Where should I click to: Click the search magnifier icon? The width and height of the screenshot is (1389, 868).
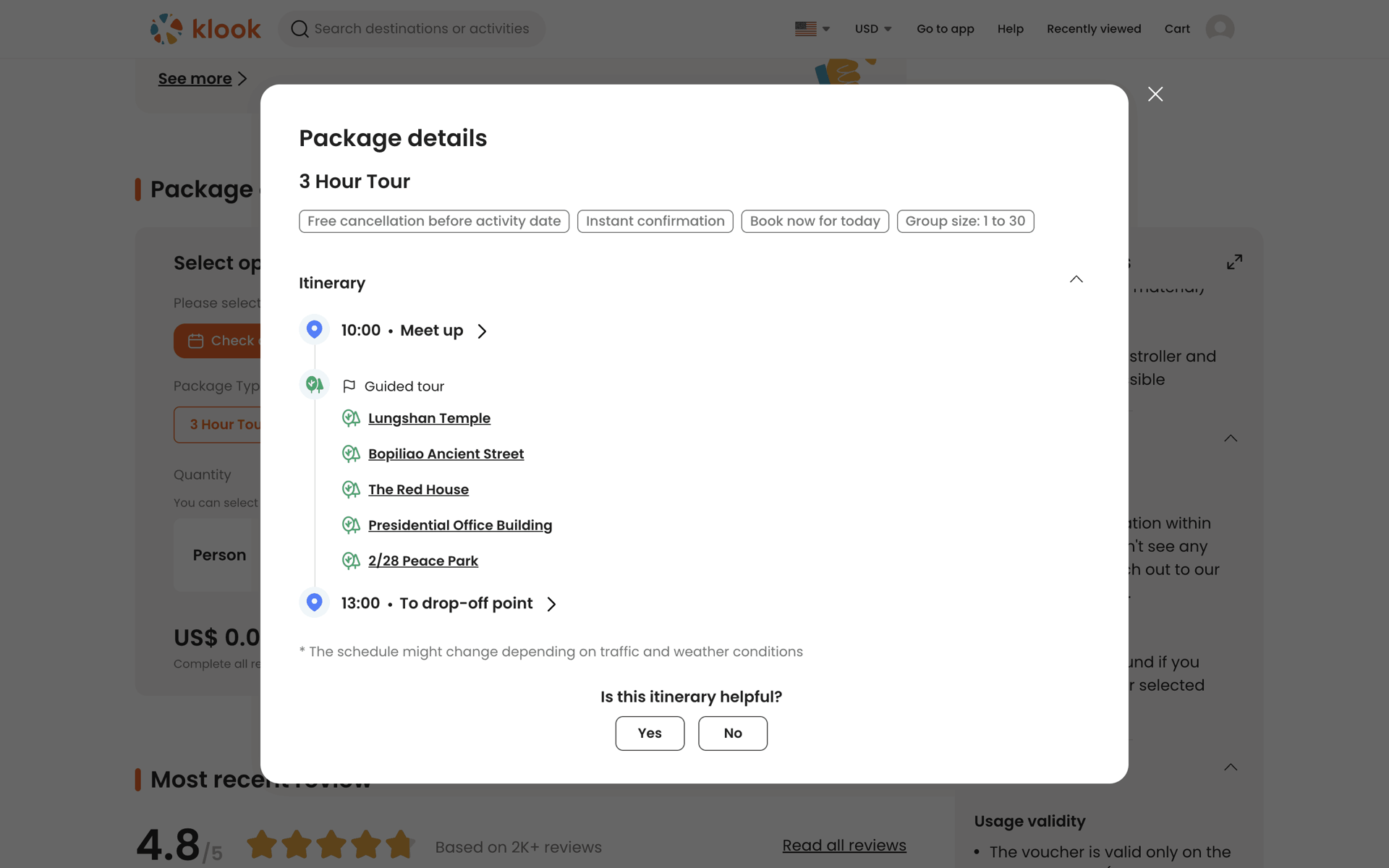pos(300,29)
